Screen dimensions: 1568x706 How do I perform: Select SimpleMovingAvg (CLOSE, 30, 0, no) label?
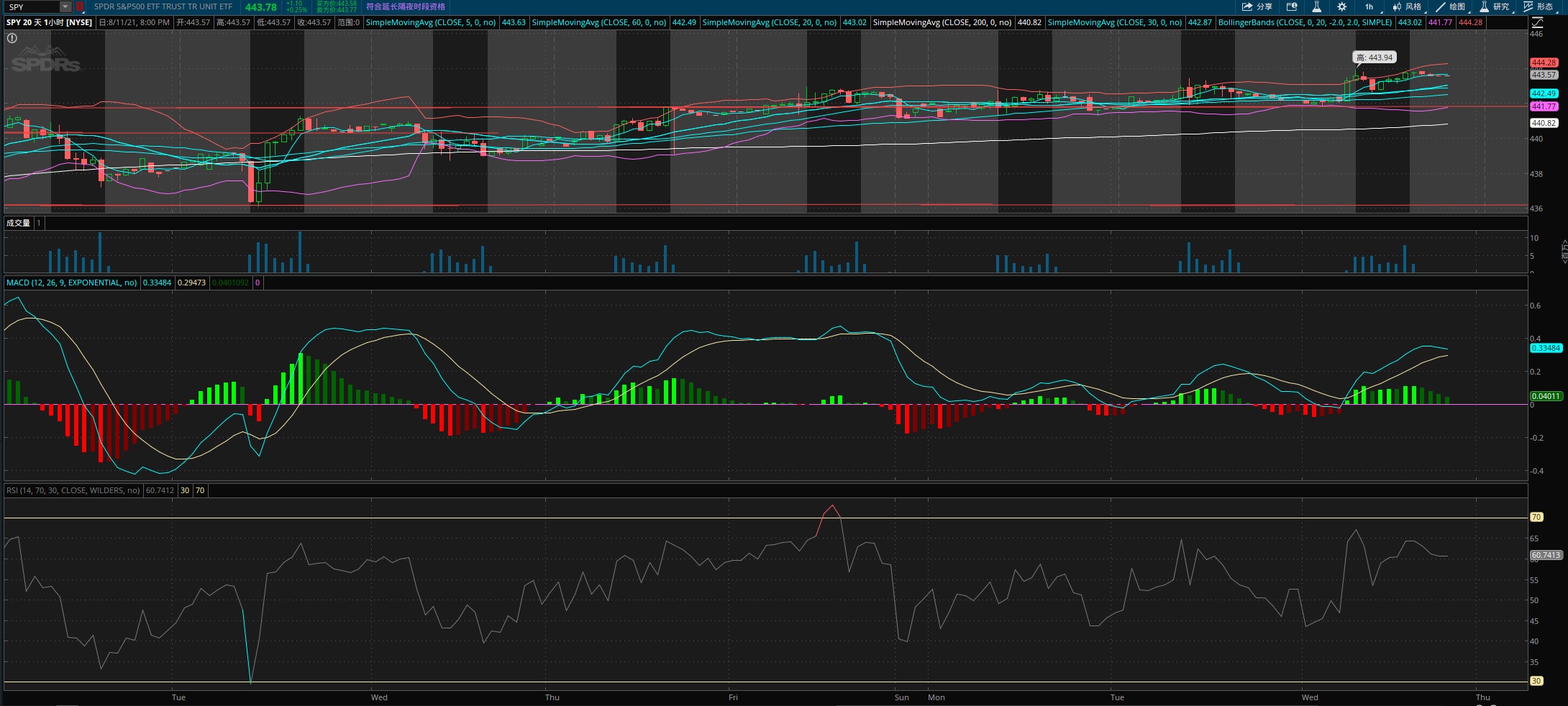(x=1115, y=22)
